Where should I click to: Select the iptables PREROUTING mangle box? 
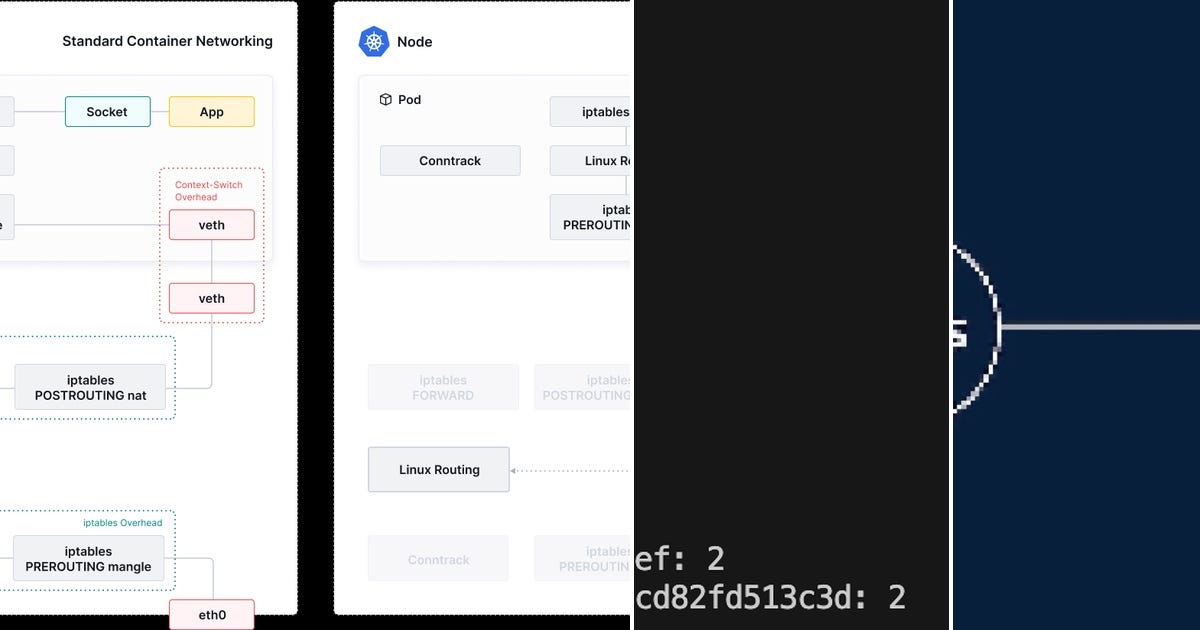(x=88, y=558)
